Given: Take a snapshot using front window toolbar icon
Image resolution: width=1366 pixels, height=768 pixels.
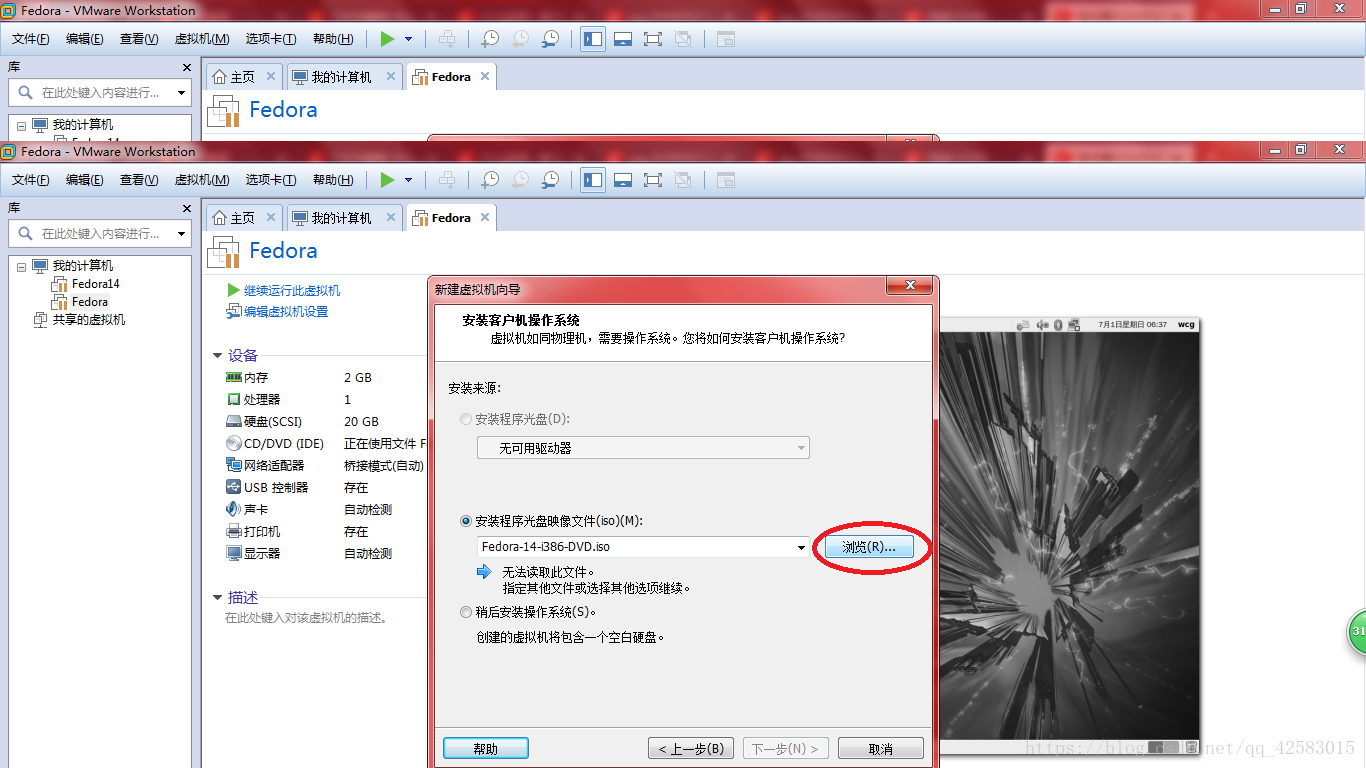Looking at the screenshot, I should click(489, 180).
